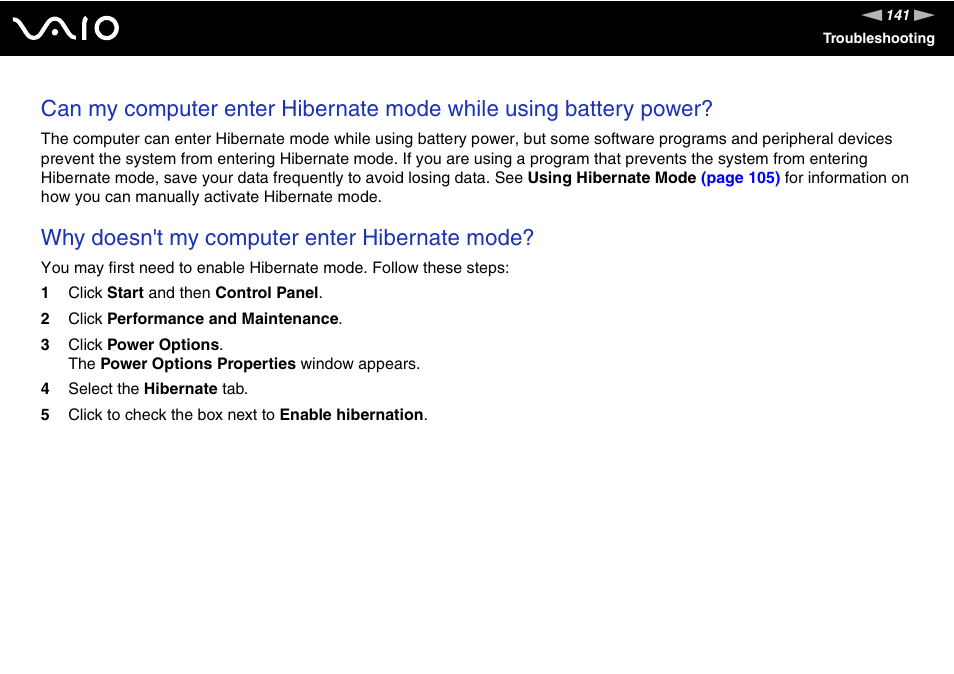Click the bold text Using Hibernate Mode
This screenshot has width=954, height=674.
pos(611,178)
